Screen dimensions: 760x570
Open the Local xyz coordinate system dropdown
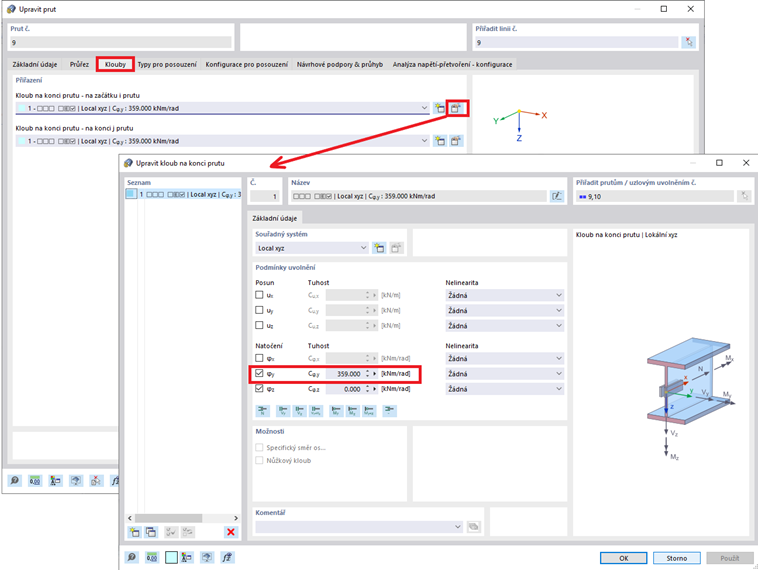tap(364, 248)
